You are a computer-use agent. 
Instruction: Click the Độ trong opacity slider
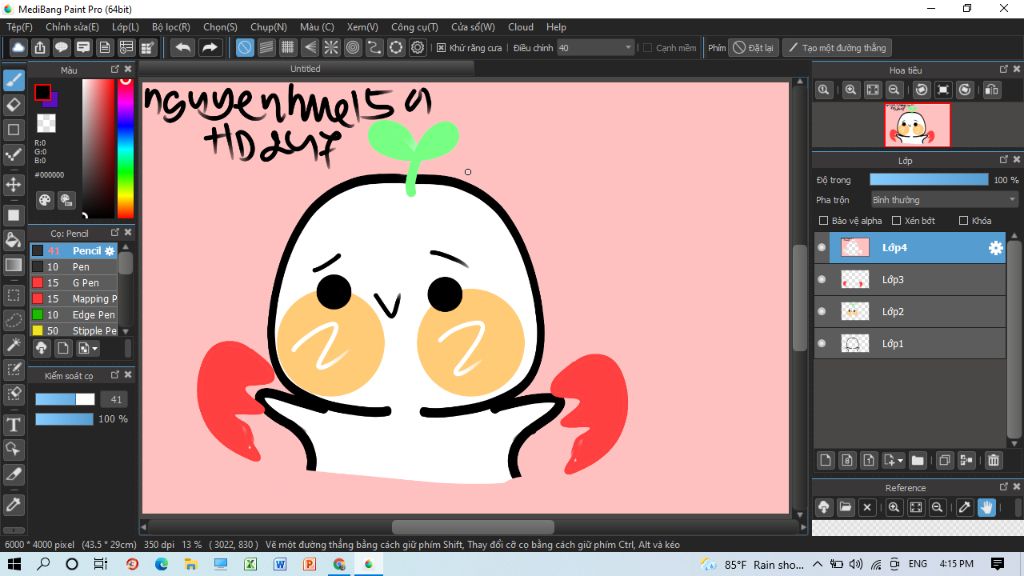[929, 180]
